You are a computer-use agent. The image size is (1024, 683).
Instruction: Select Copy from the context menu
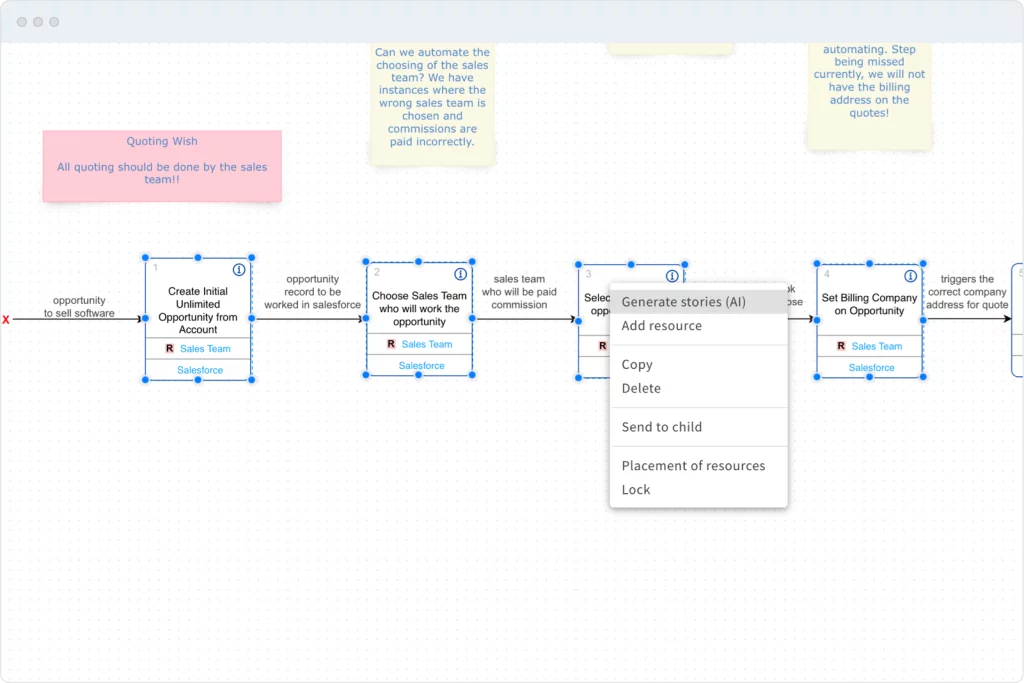637,365
